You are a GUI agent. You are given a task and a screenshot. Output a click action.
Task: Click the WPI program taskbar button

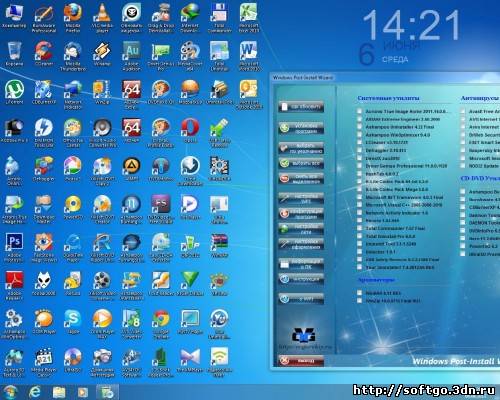[107, 392]
